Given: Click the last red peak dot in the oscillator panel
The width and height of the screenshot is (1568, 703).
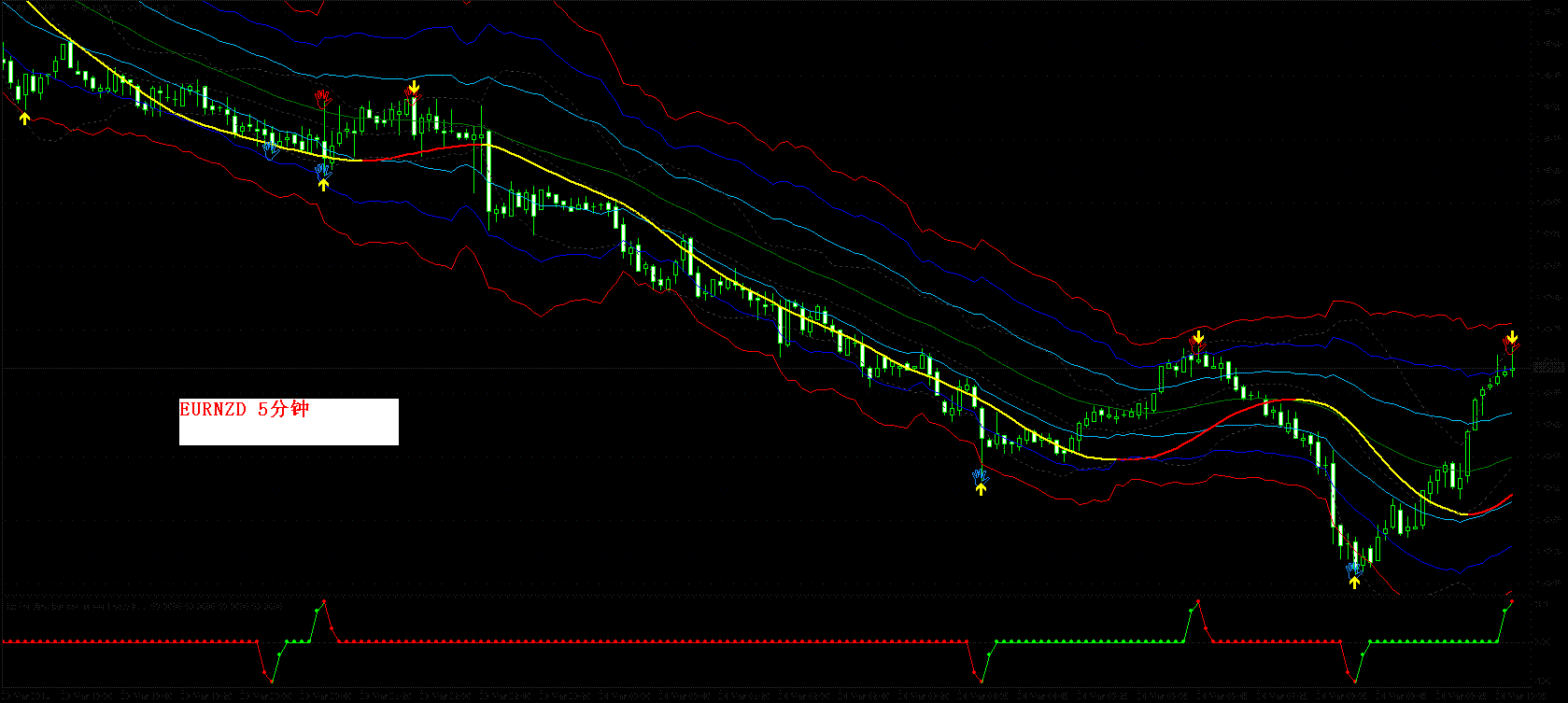Looking at the screenshot, I should (x=1512, y=600).
